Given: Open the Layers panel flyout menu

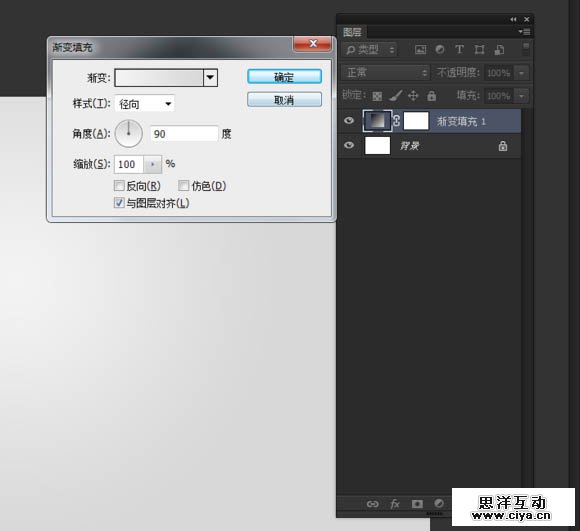Looking at the screenshot, I should pos(525,32).
